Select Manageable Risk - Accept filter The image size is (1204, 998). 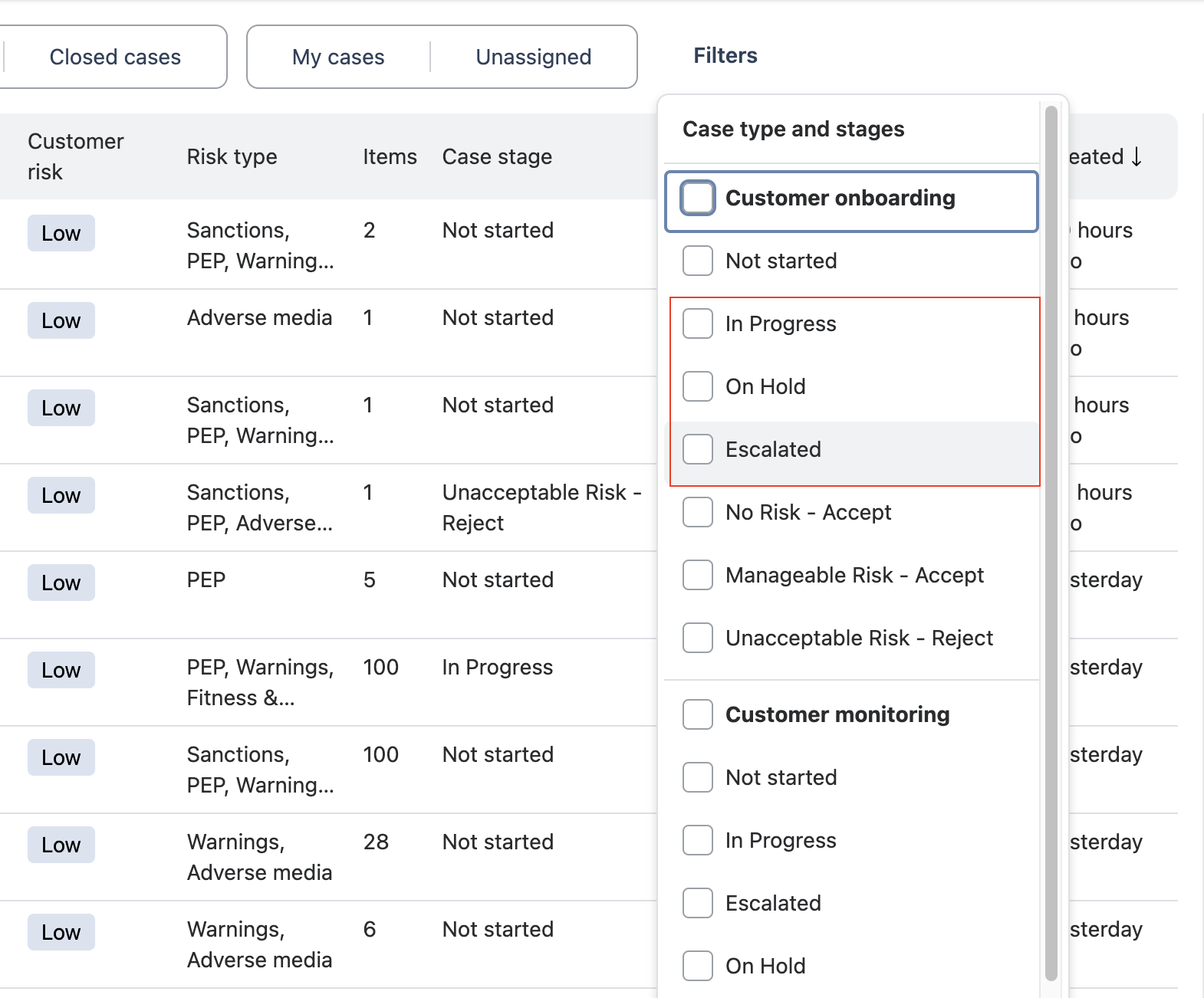(x=698, y=575)
